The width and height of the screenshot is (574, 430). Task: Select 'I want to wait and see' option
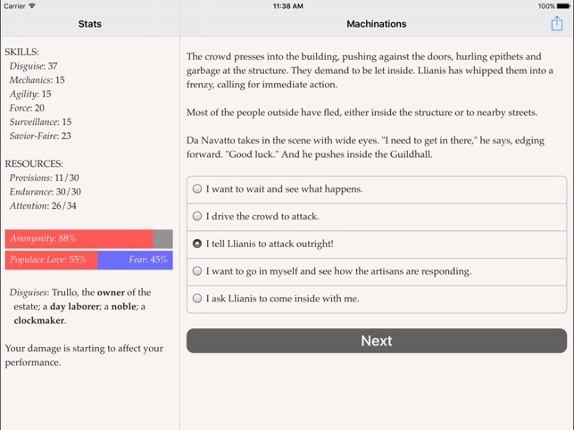(377, 190)
